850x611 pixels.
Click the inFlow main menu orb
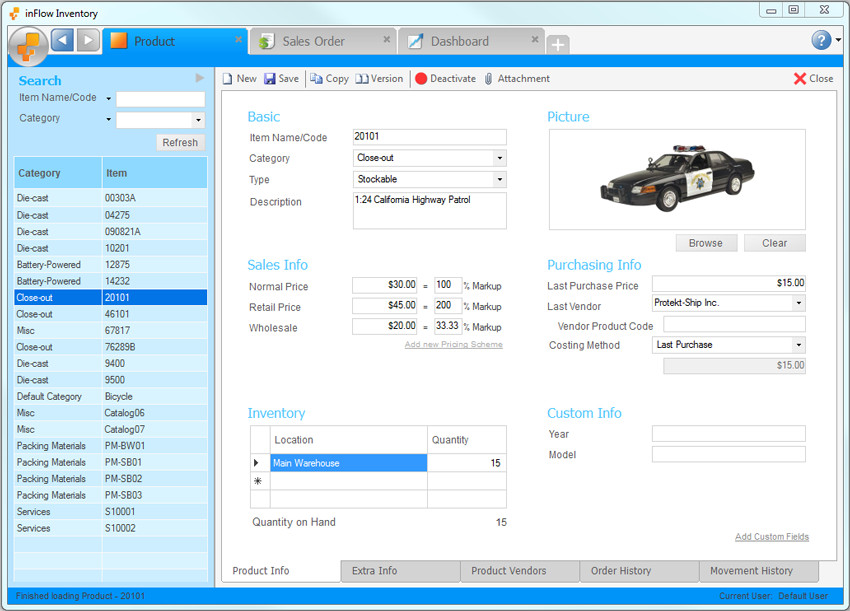point(28,47)
